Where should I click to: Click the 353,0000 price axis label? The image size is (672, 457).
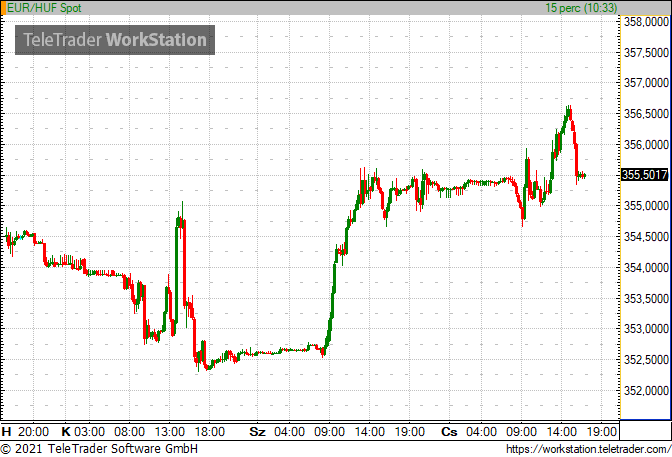646,329
